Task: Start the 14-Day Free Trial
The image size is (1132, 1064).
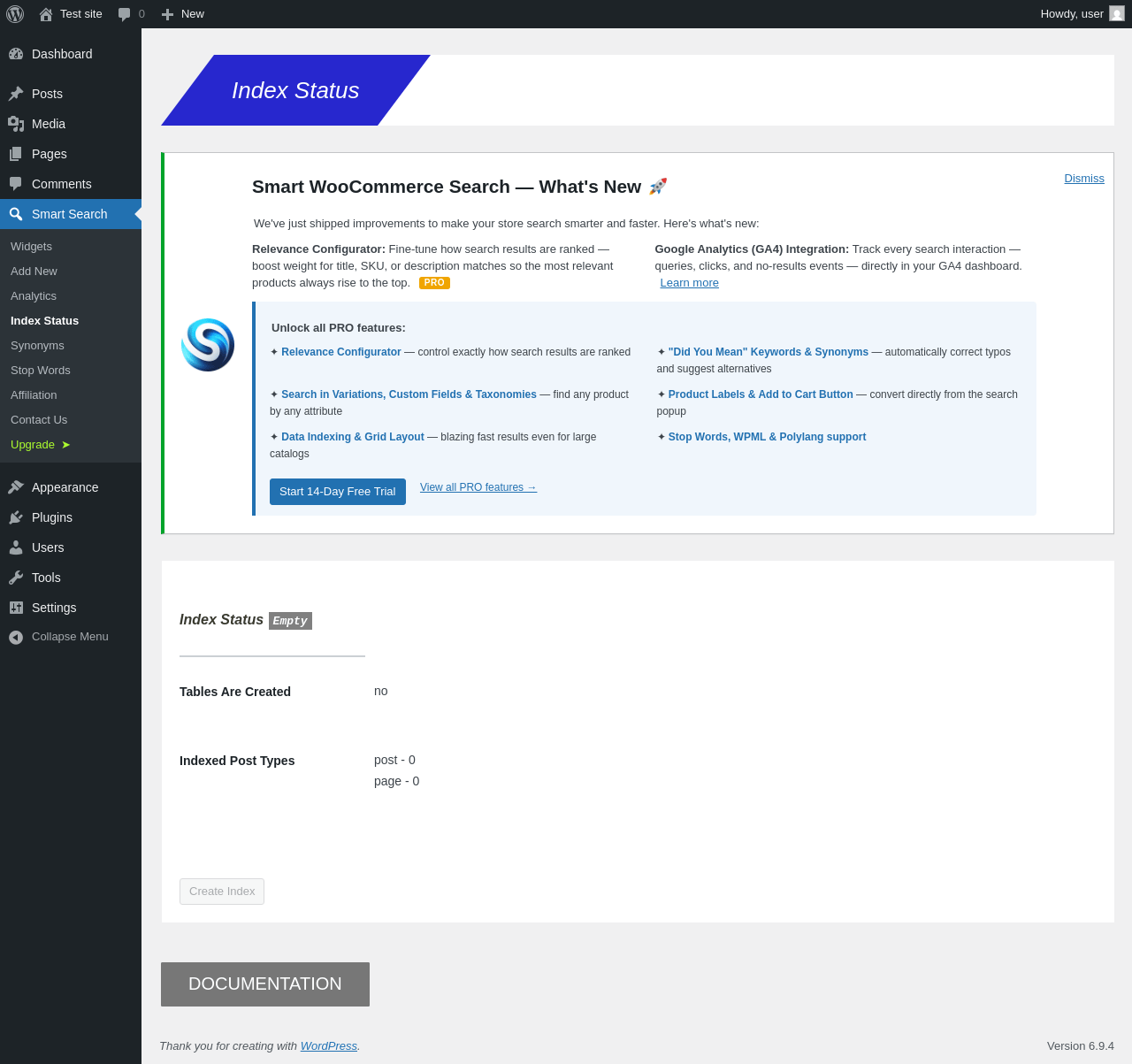Action: [x=338, y=492]
